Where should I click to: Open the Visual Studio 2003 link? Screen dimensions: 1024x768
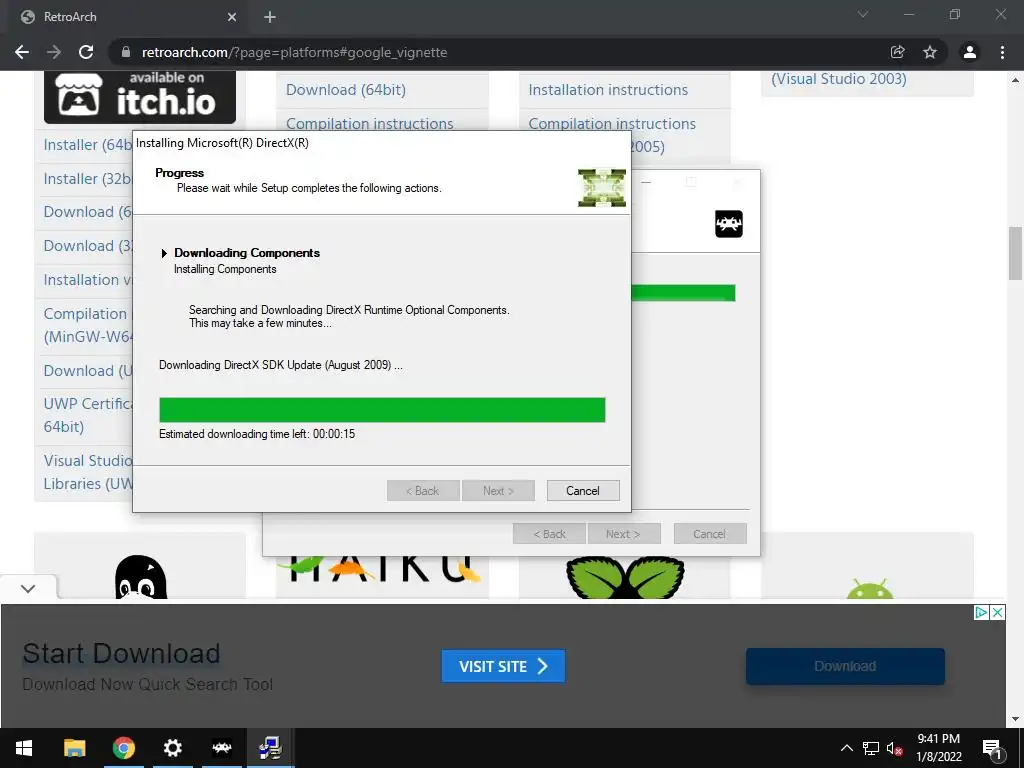pyautogui.click(x=839, y=79)
